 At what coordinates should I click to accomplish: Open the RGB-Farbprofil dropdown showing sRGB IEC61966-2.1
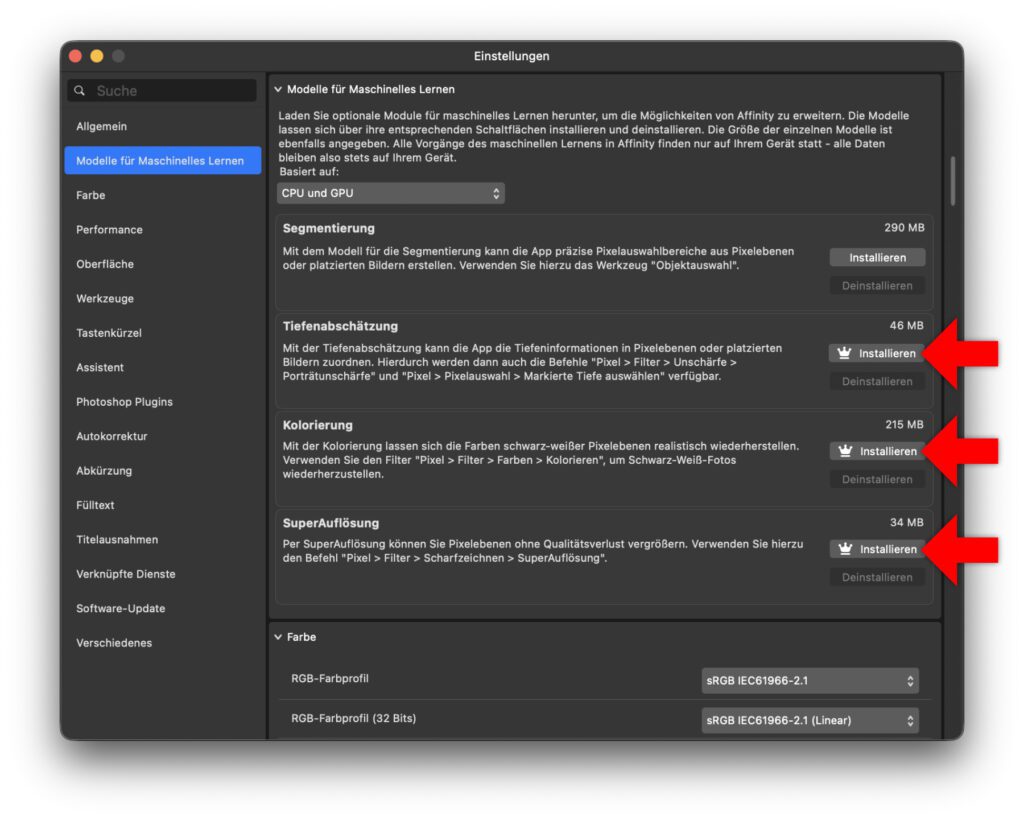(x=808, y=679)
